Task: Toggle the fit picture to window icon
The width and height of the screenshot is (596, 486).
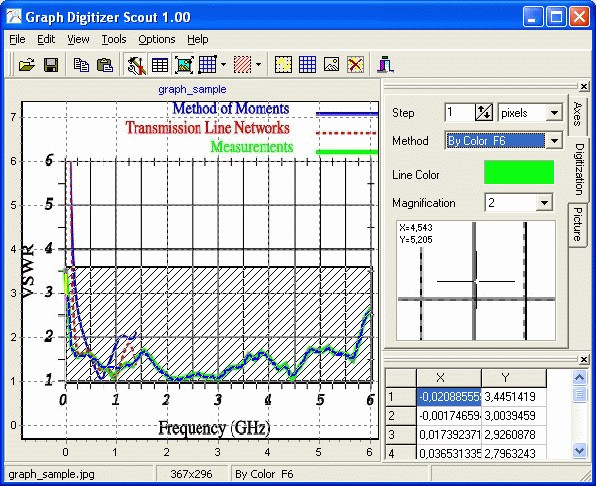Action: [x=184, y=65]
